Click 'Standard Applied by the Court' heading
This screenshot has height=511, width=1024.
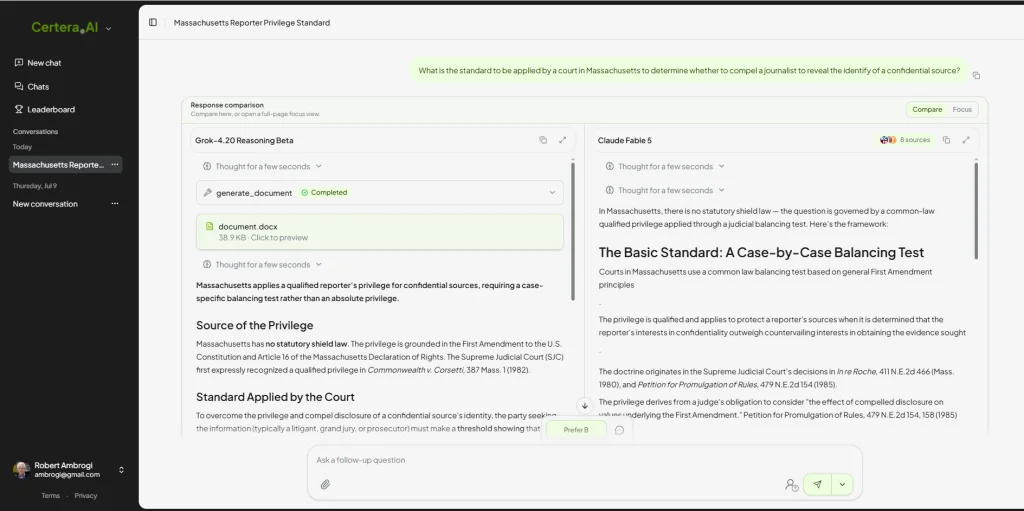click(x=275, y=397)
